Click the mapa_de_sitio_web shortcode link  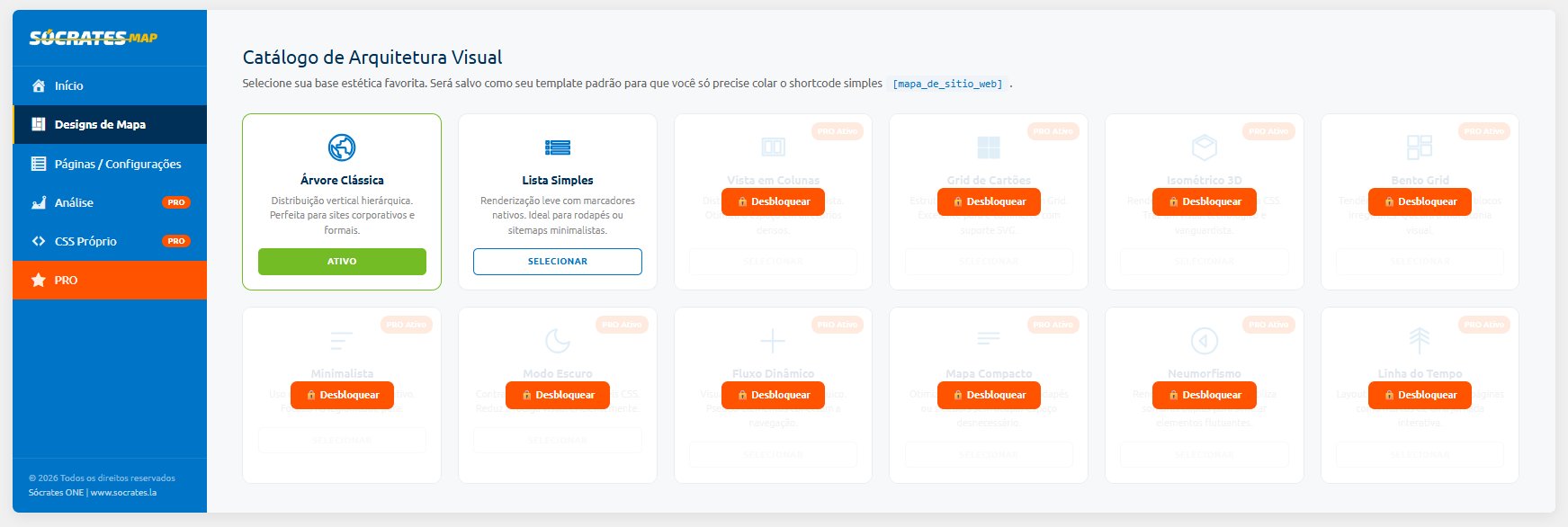pos(948,82)
